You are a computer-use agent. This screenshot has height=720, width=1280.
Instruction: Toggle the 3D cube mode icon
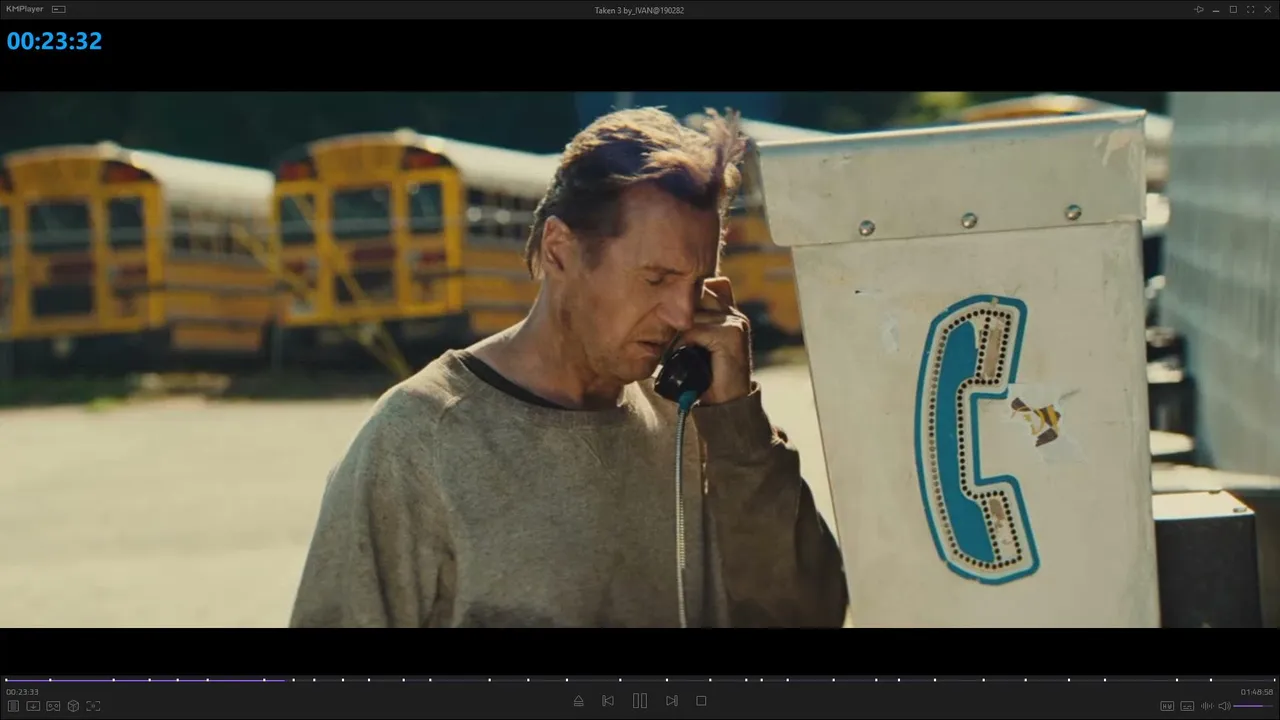74,706
